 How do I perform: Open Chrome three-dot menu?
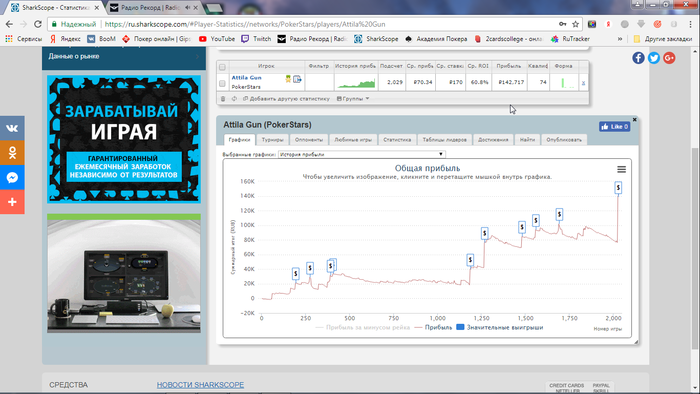coord(691,24)
